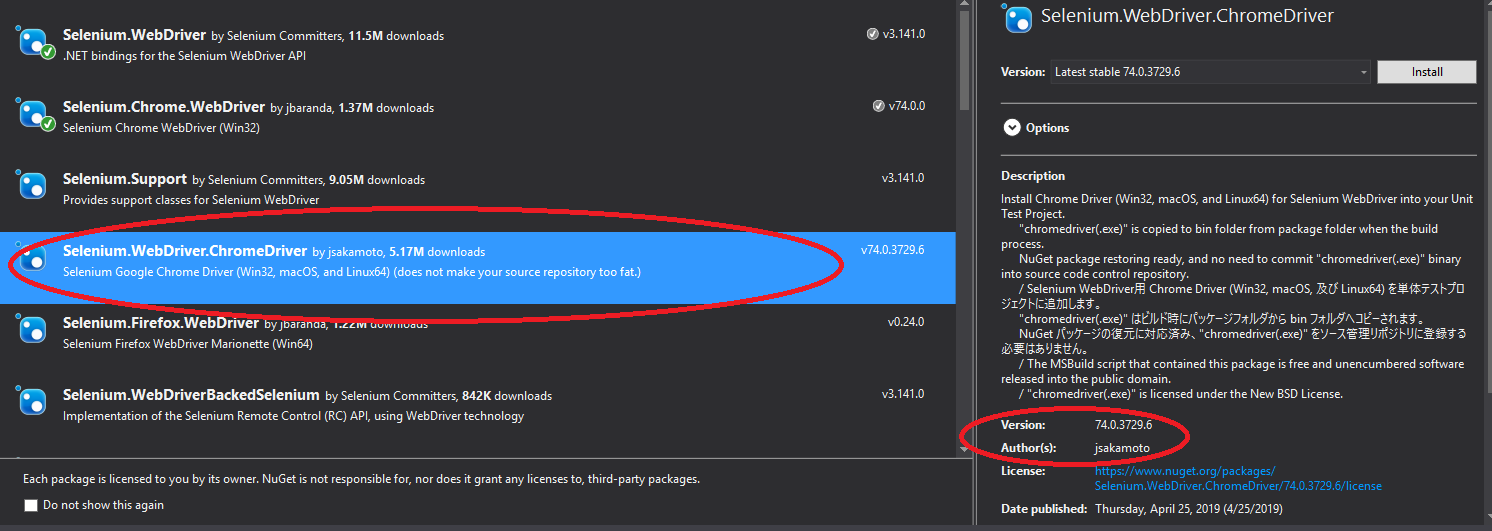
Task: Open the ChromeDriver license link on nuget.org
Action: pos(1238,478)
